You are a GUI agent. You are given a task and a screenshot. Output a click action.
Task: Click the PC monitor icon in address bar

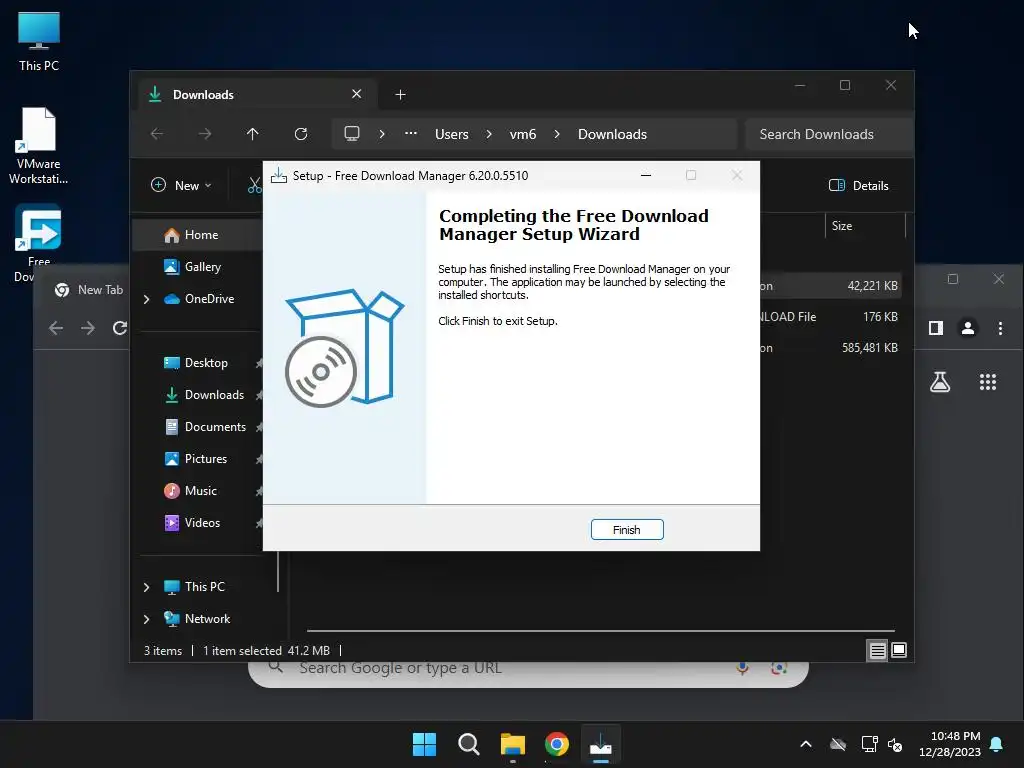(352, 134)
